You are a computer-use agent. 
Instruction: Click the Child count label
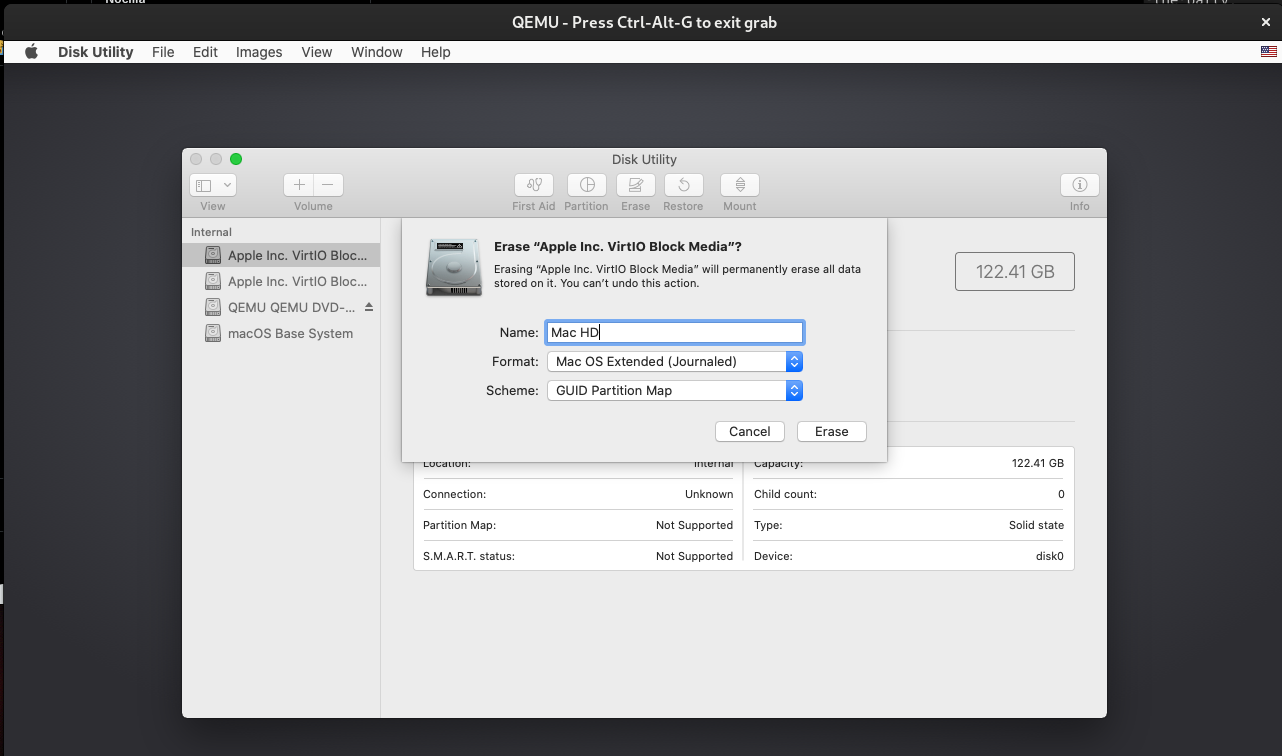[x=785, y=494]
